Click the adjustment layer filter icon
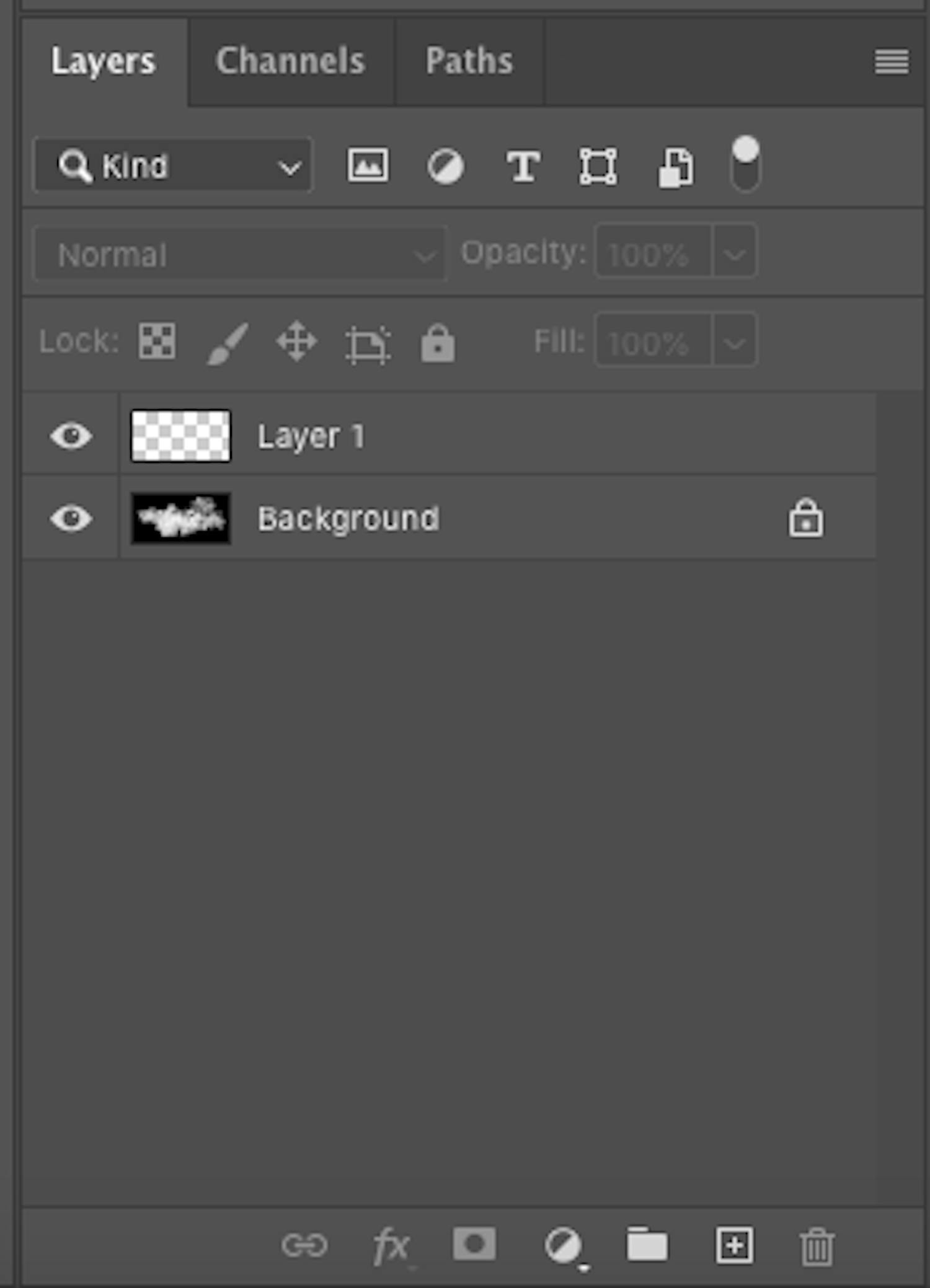The image size is (930, 1288). [x=445, y=167]
